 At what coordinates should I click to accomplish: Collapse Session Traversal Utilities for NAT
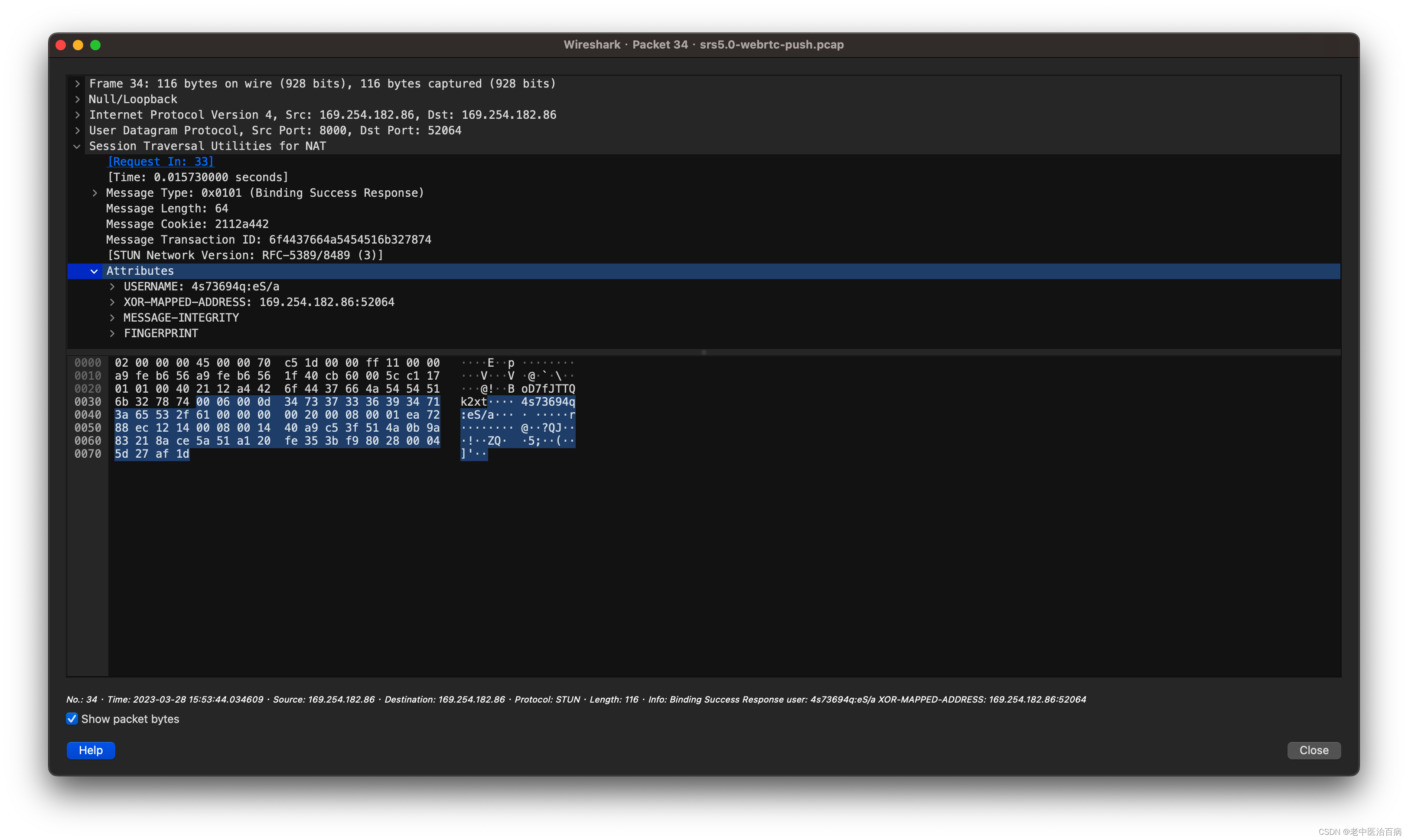78,146
